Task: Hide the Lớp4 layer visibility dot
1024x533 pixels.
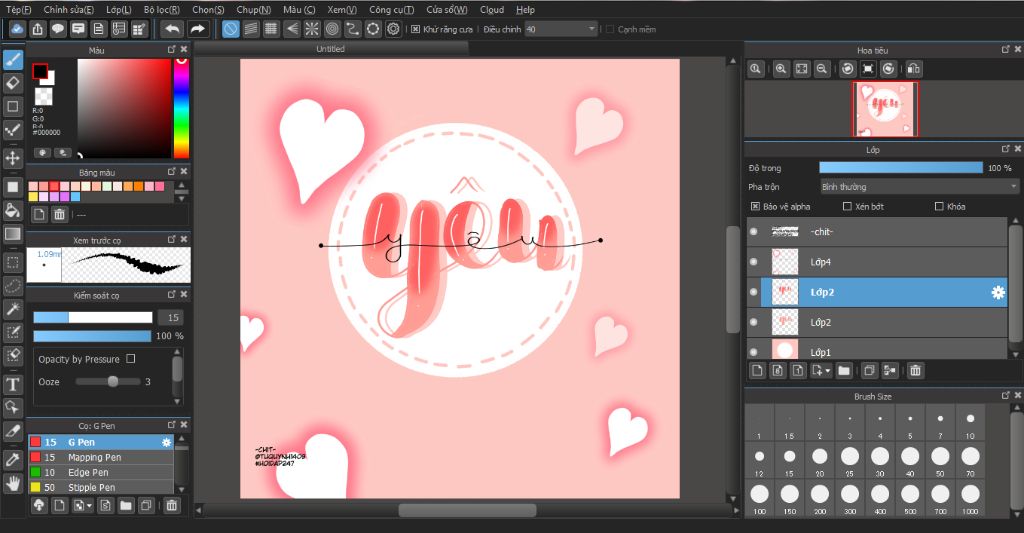Action: tap(754, 262)
